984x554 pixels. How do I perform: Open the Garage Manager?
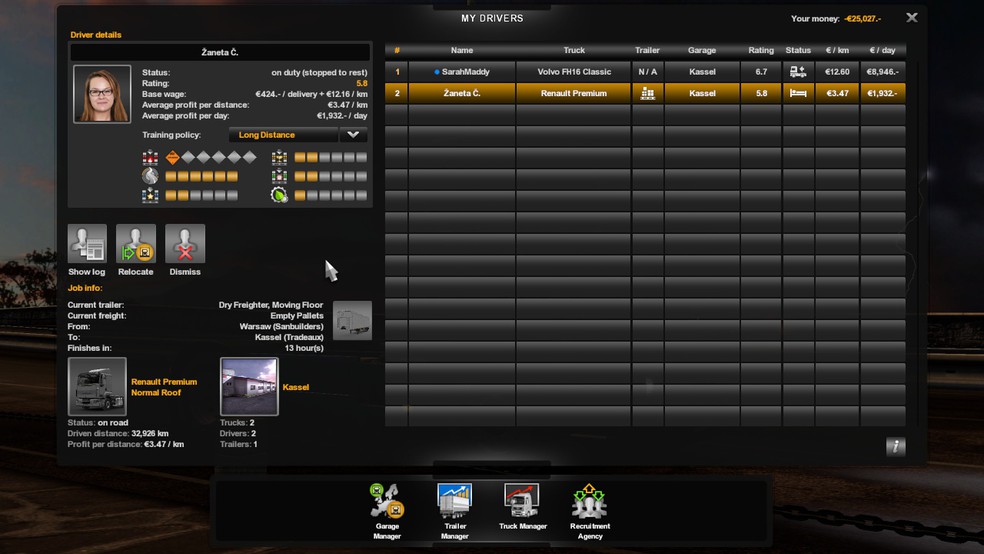(x=387, y=504)
